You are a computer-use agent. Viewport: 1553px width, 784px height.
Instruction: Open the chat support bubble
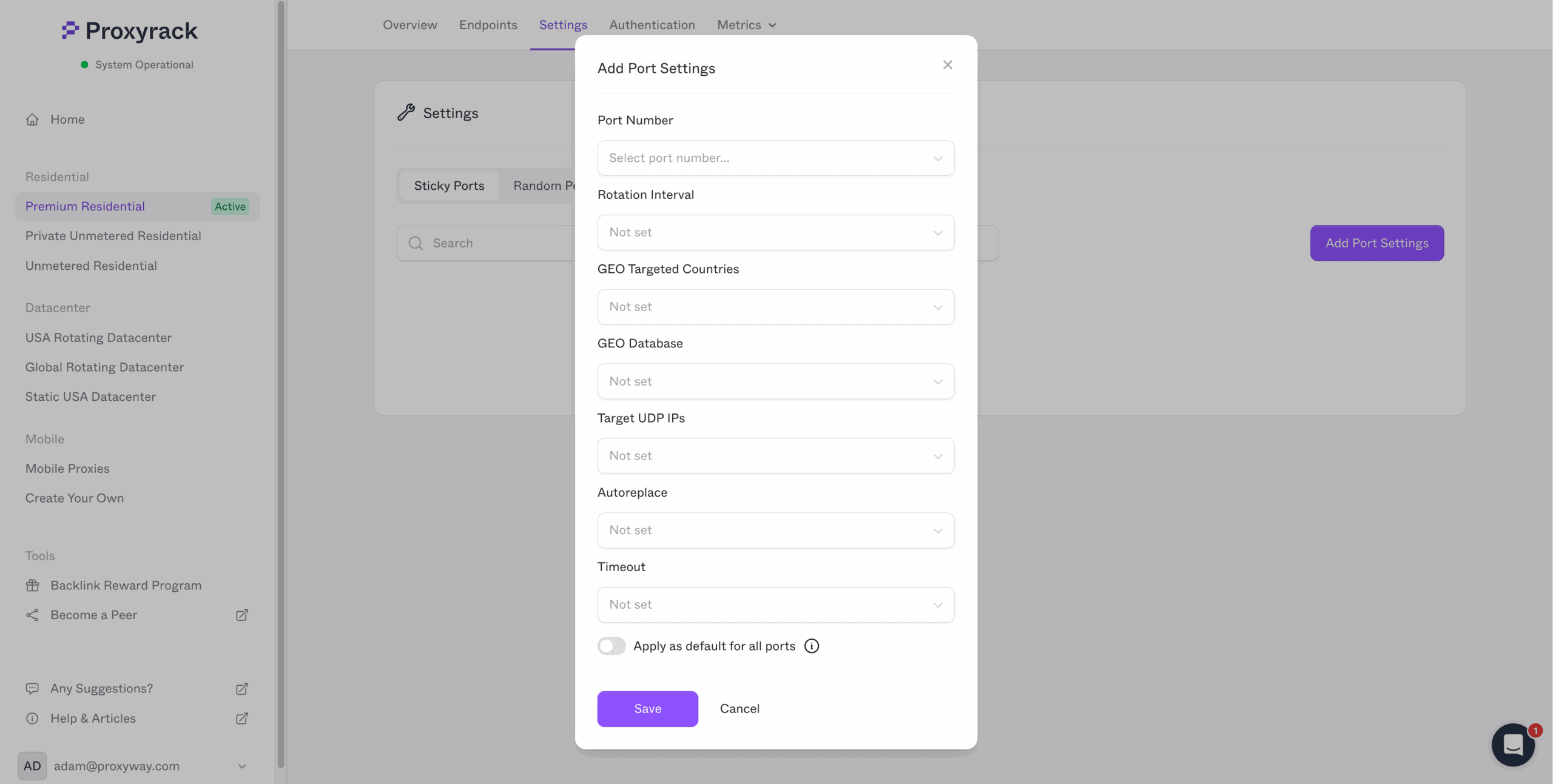click(1513, 745)
